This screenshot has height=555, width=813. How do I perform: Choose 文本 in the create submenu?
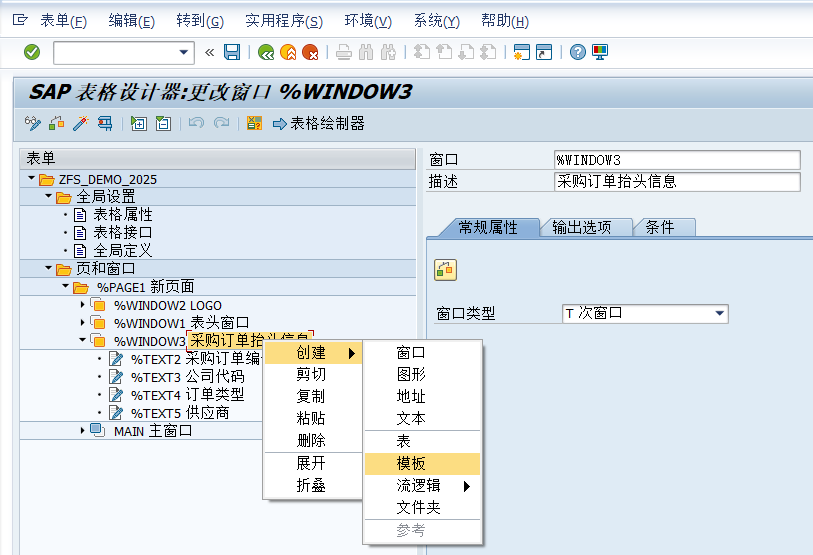tap(423, 419)
